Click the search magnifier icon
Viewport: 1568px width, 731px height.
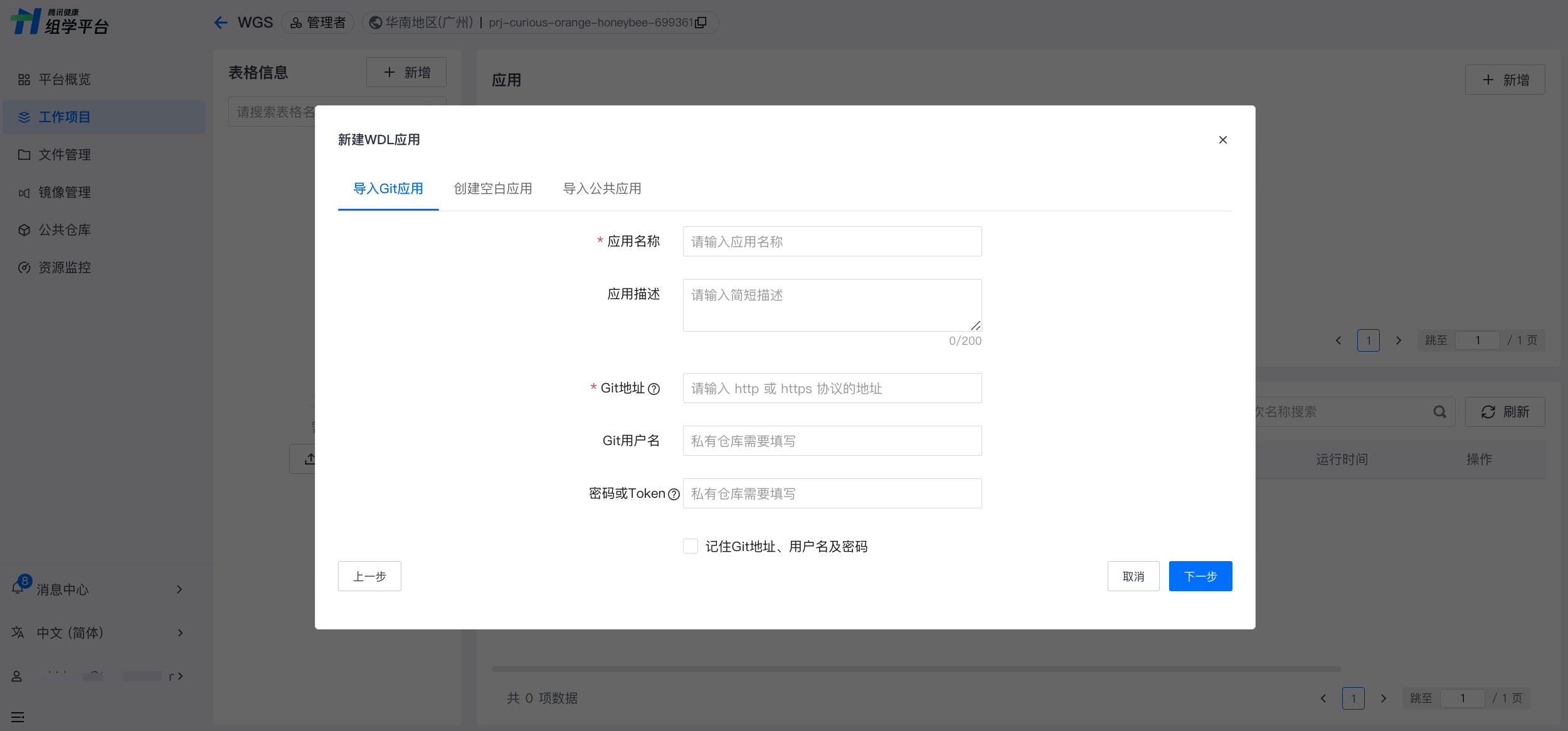(x=1439, y=412)
